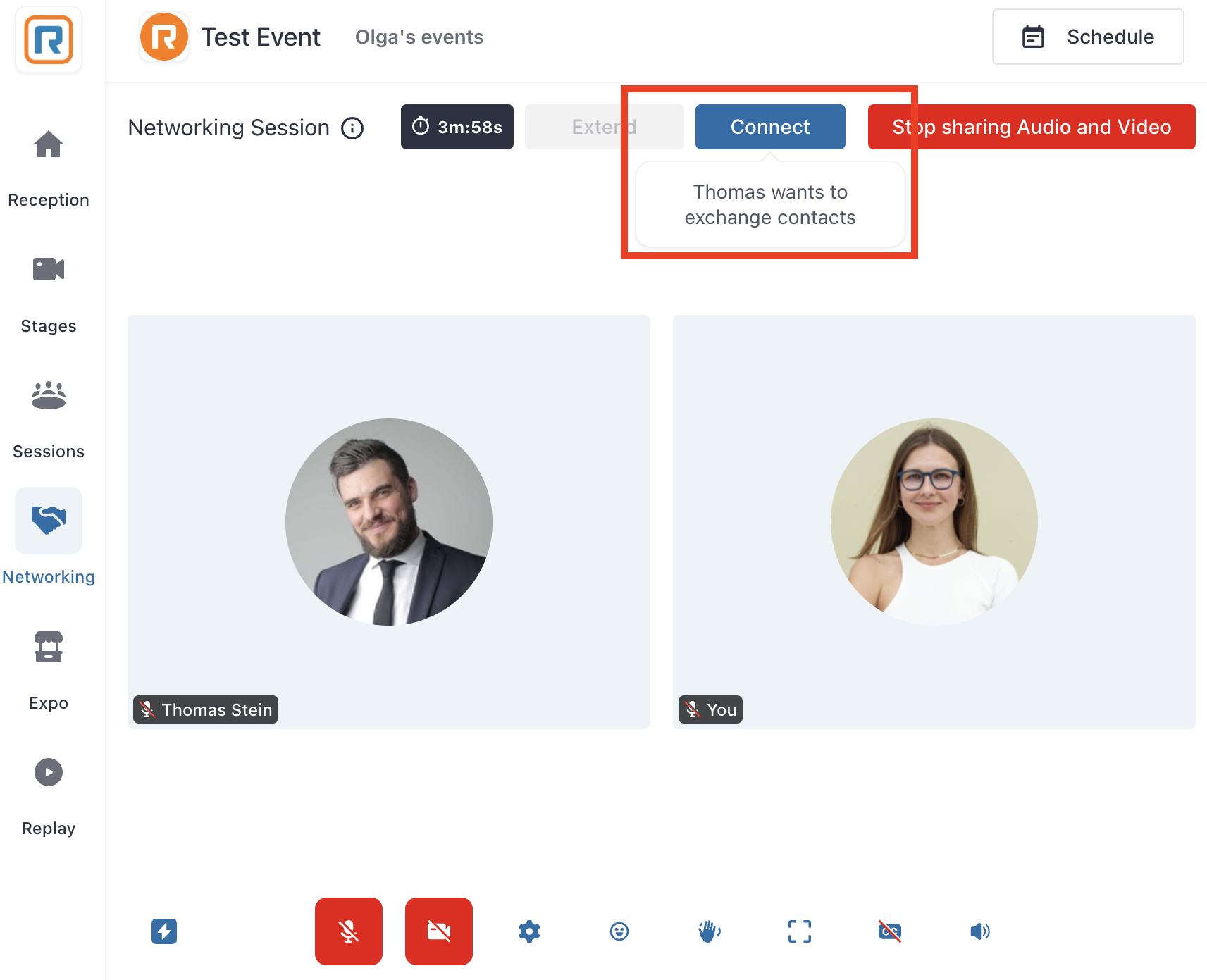The image size is (1207, 980).
Task: Click the orange Test Event logo
Action: [164, 37]
